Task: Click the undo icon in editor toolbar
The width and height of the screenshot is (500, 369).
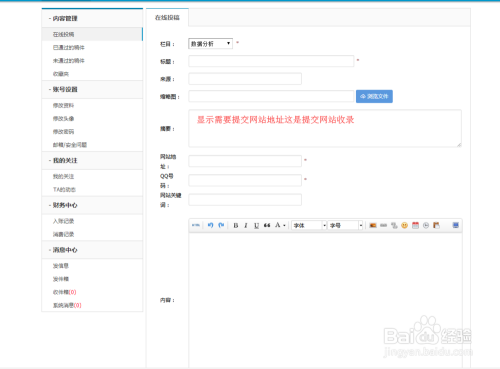Action: 210,225
